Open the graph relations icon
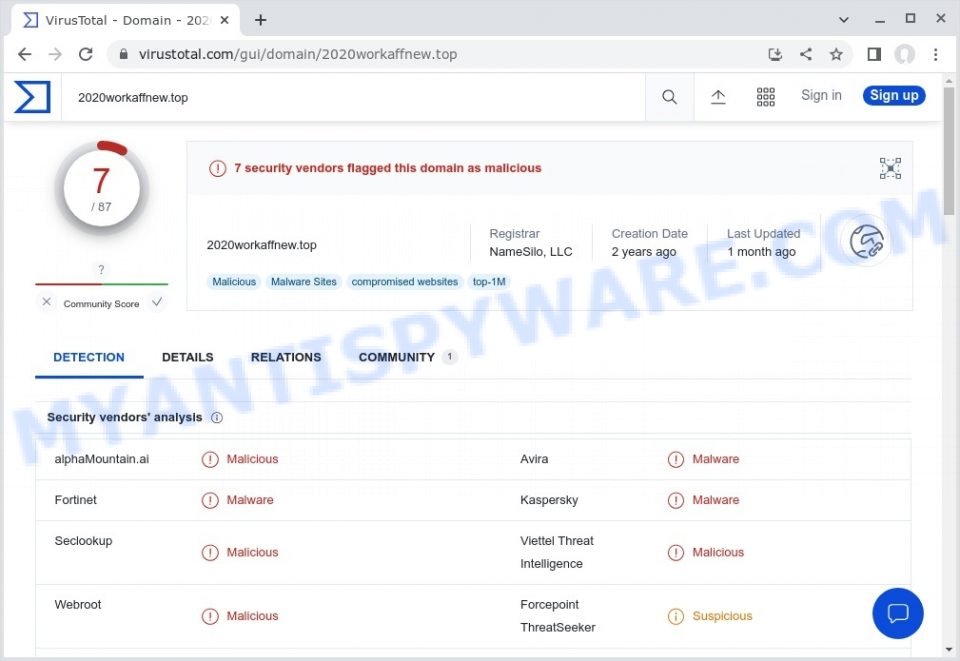This screenshot has height=661, width=960. tap(890, 168)
